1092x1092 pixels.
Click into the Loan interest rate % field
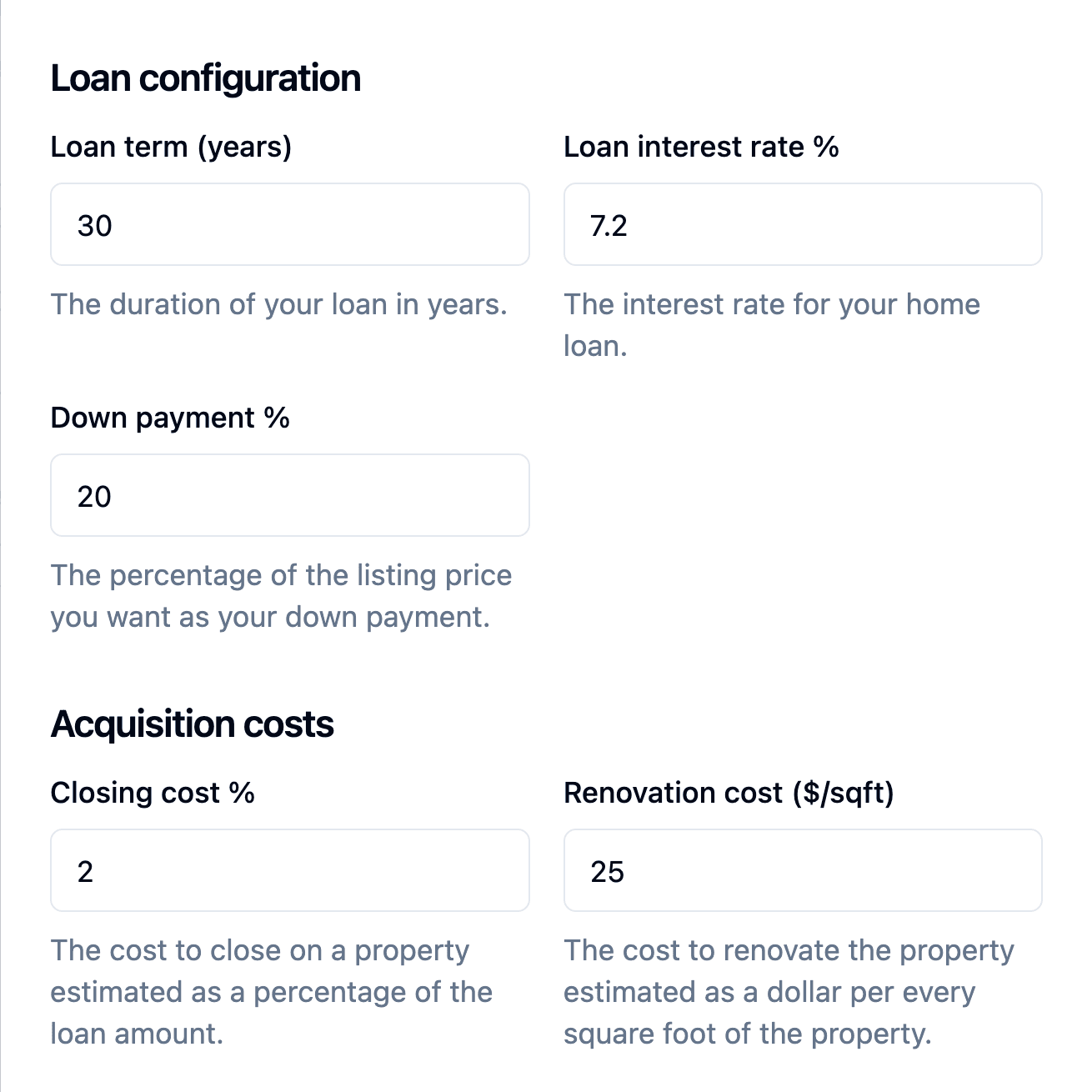coord(802,225)
